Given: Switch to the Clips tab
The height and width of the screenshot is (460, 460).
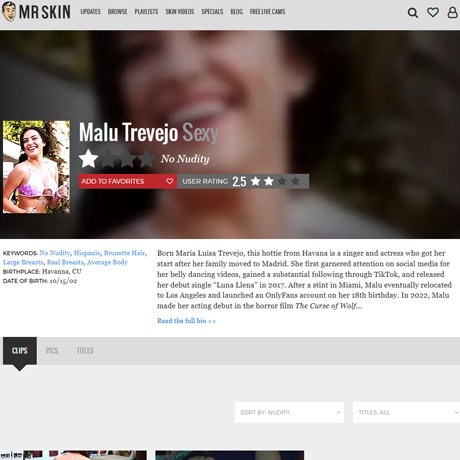Looking at the screenshot, I should (20, 351).
